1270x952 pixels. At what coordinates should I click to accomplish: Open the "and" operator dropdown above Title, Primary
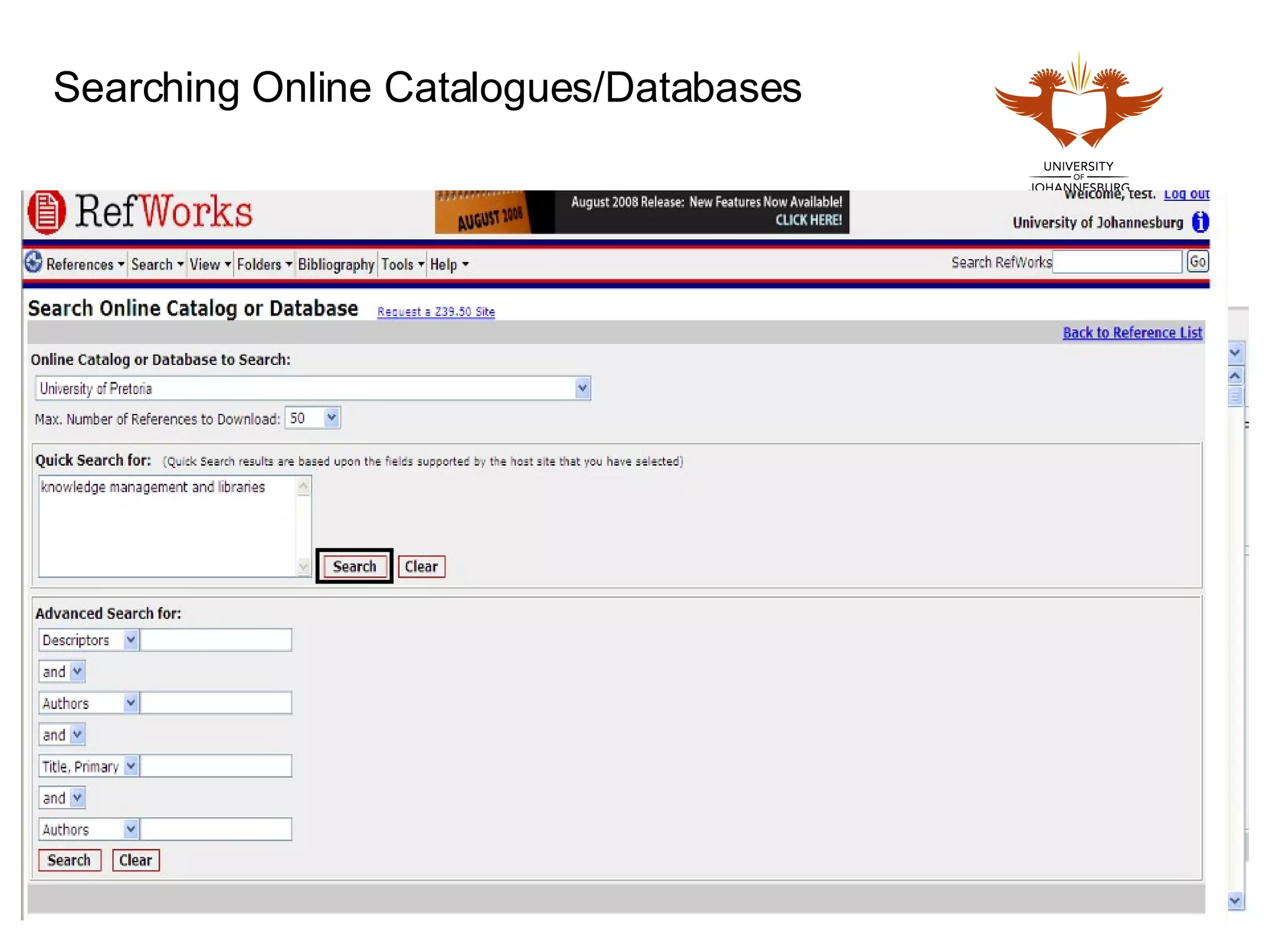61,735
